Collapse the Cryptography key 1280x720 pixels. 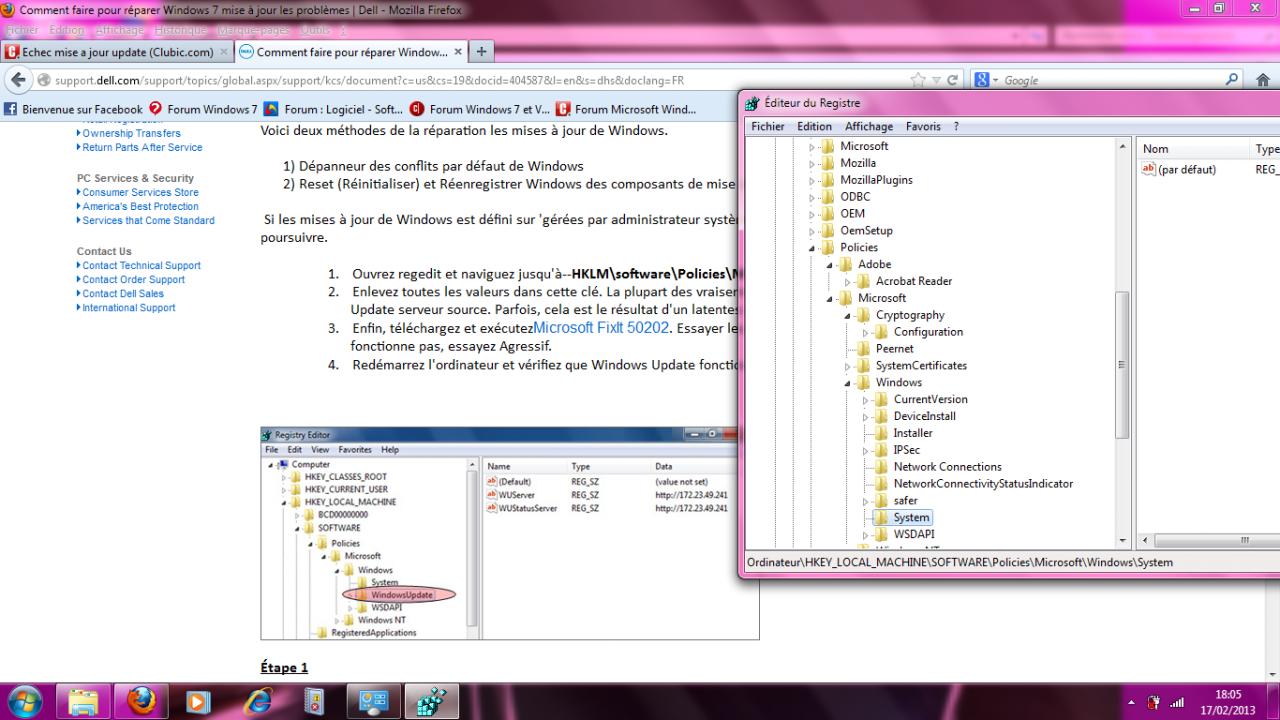coord(848,315)
